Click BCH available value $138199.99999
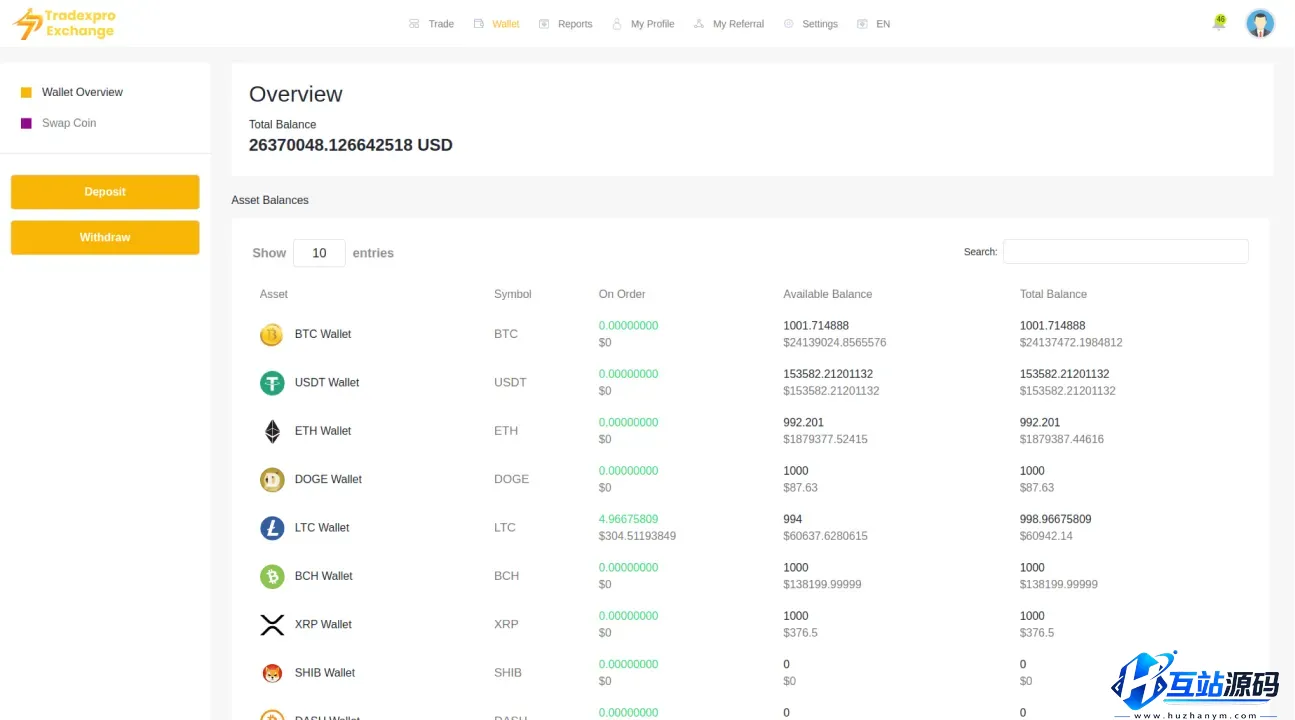Screen dimensions: 1295x720 (x=822, y=584)
